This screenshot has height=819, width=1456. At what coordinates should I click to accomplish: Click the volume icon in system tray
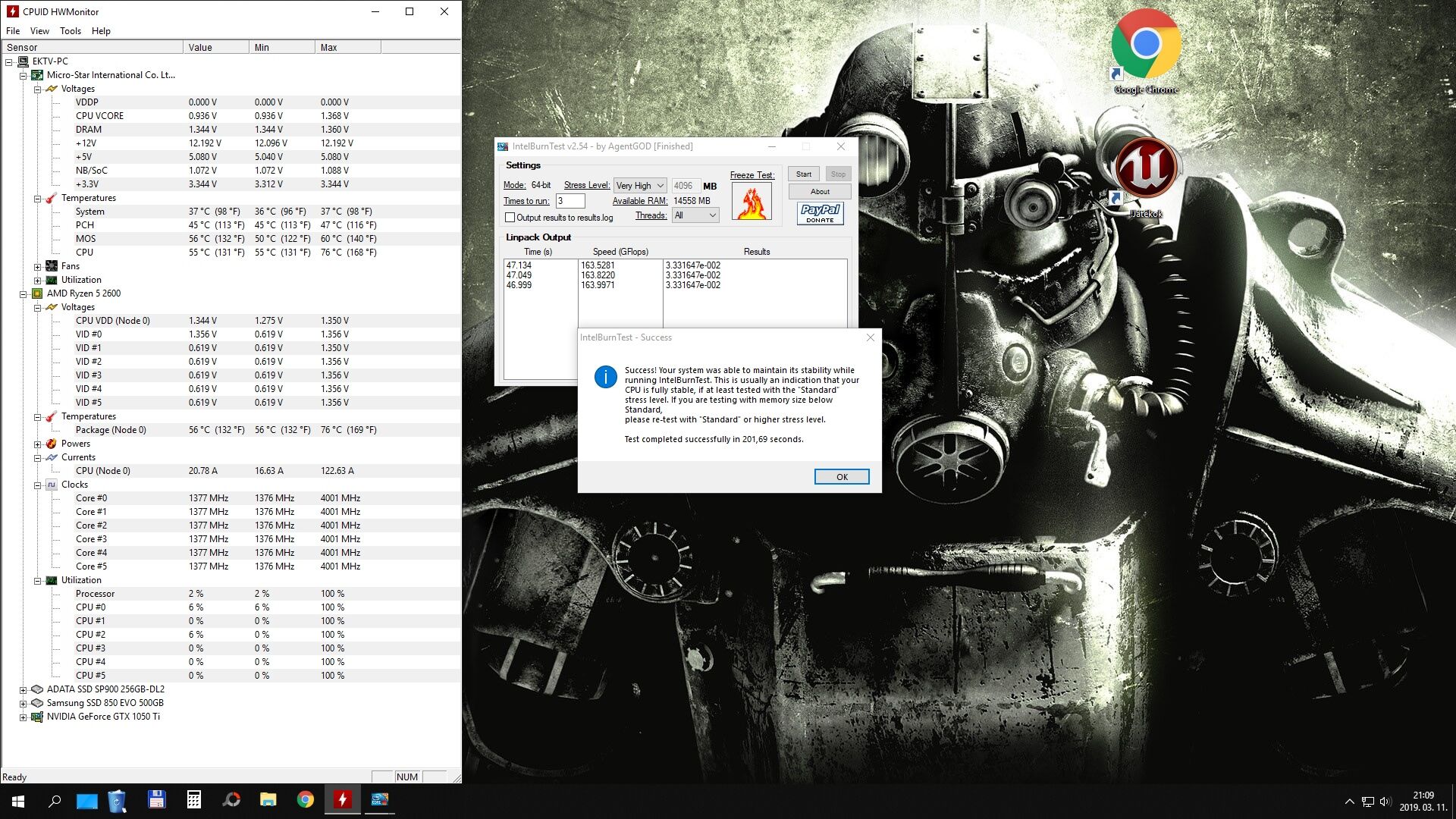pos(1385,802)
